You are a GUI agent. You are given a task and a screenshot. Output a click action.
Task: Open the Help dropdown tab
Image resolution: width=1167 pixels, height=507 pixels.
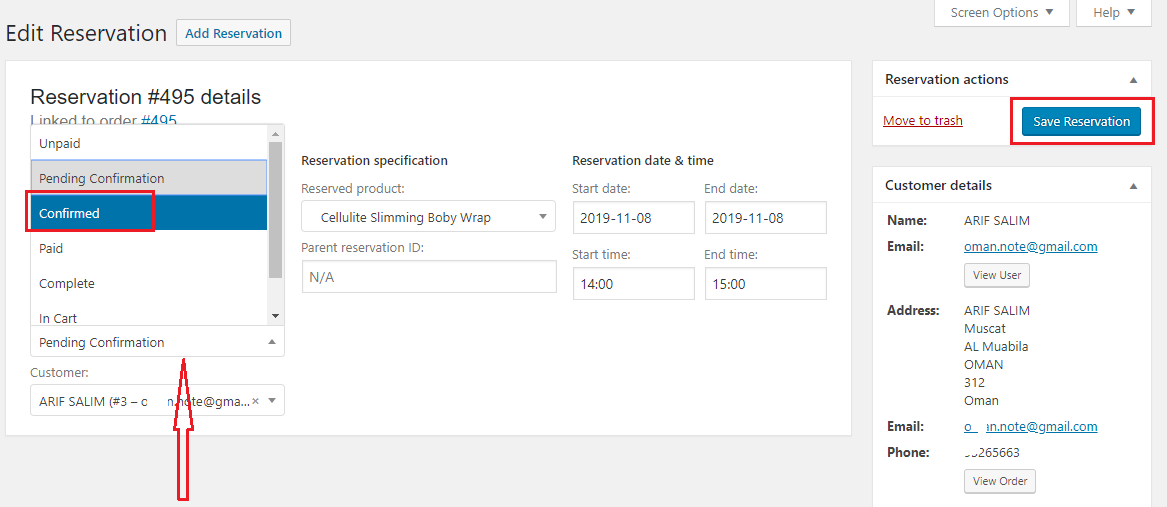[1114, 13]
